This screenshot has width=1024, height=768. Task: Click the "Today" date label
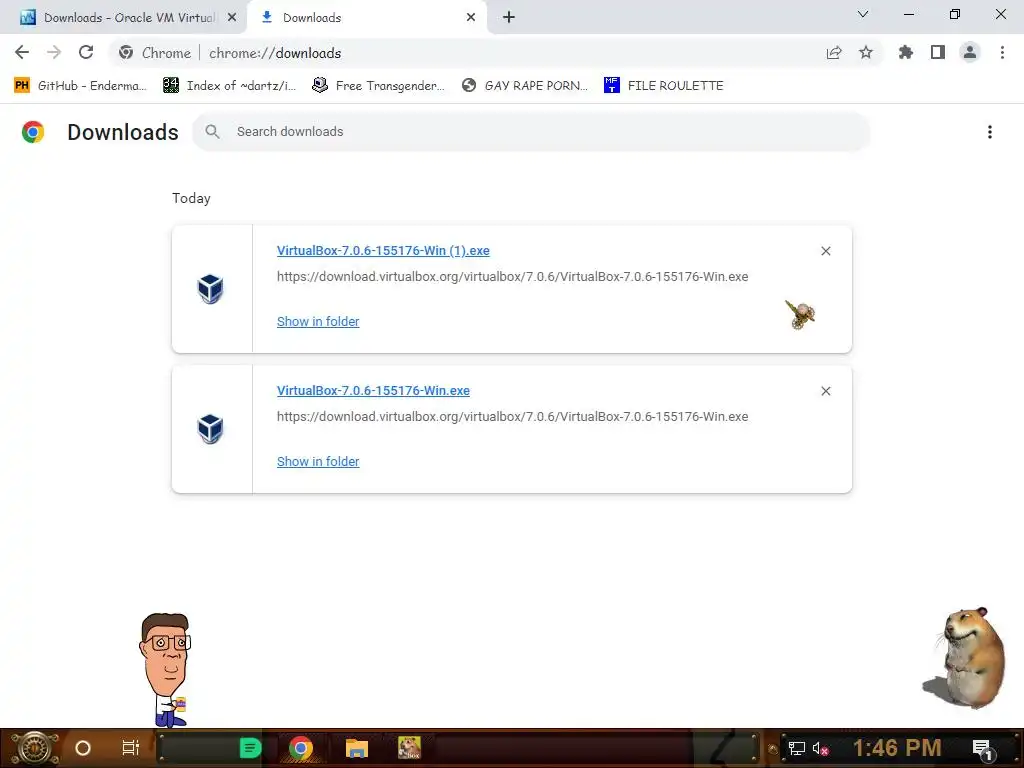click(x=191, y=199)
